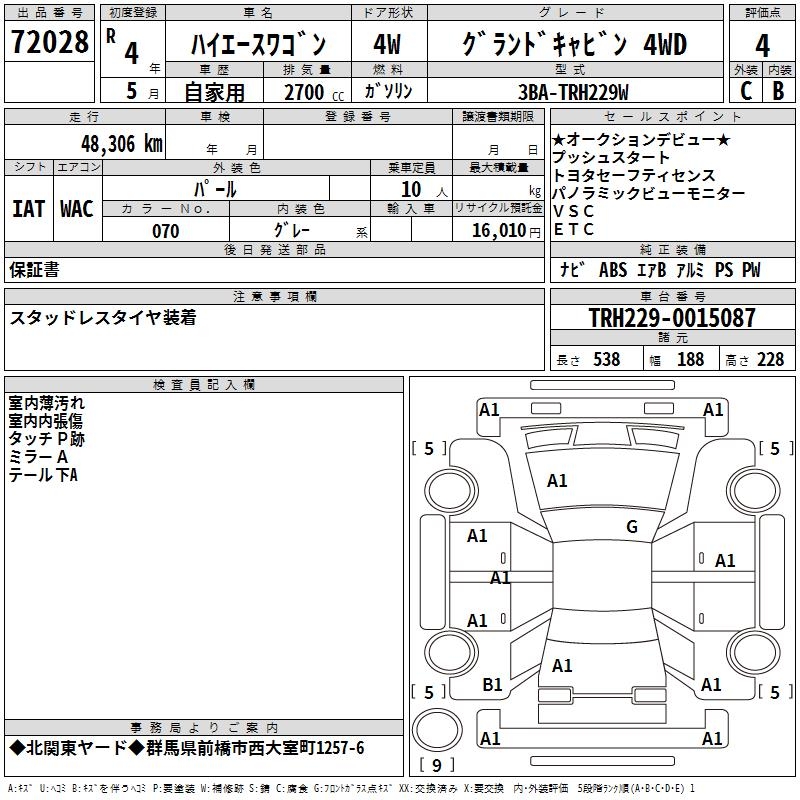800x800 pixels.
Task: Select vehicle history value 自家用
Action: click(214, 92)
